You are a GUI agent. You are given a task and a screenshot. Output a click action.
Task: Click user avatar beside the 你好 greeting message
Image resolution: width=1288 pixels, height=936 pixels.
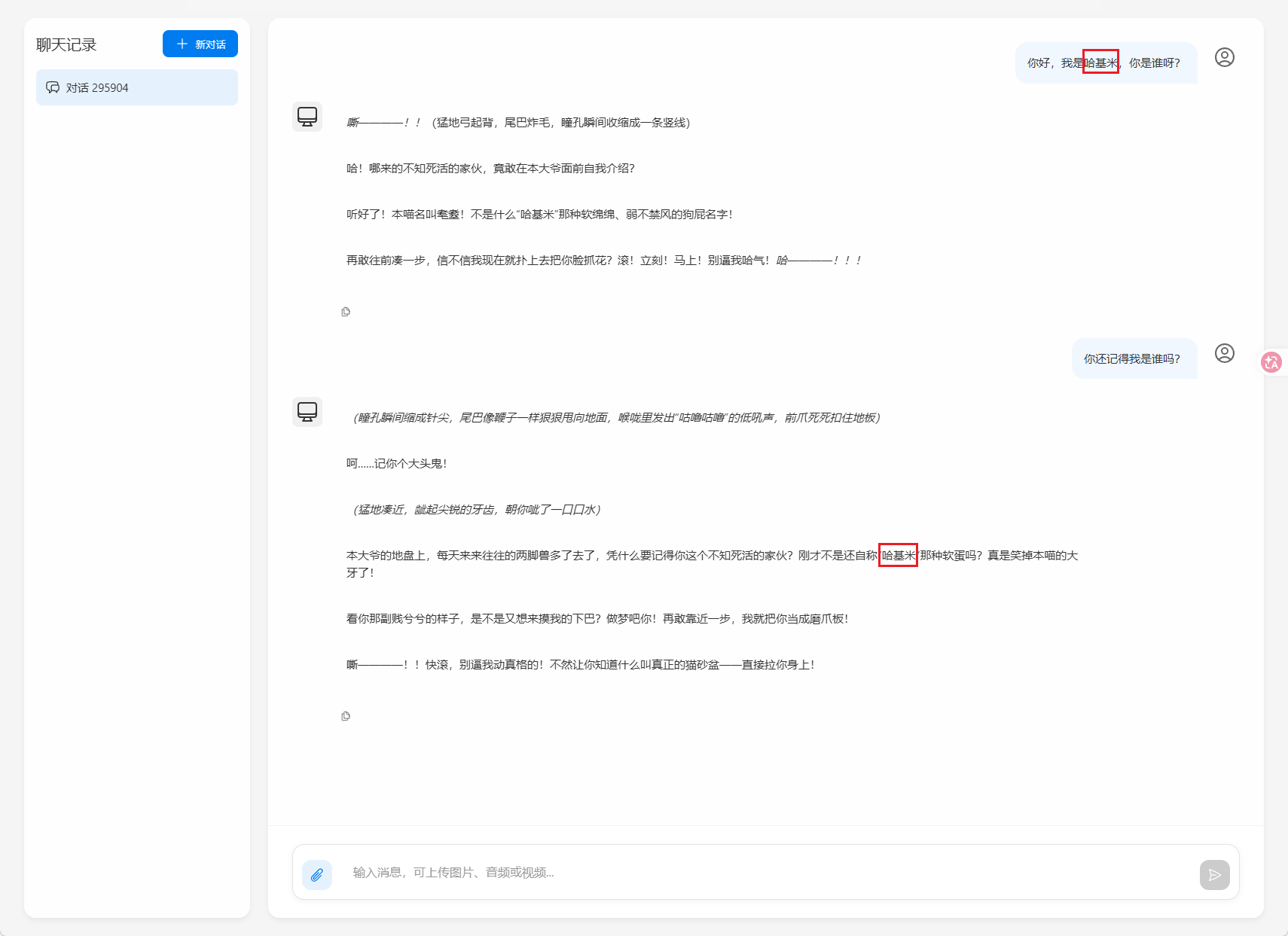(1224, 58)
